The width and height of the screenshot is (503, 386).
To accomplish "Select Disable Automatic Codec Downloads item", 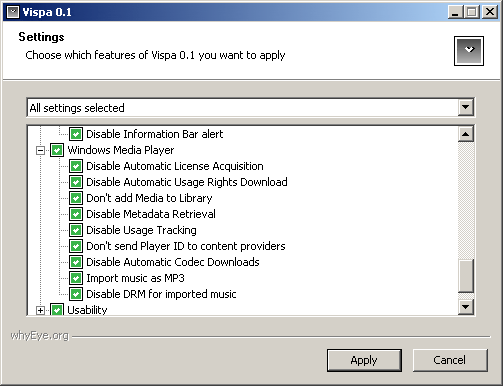I will click(x=173, y=262).
